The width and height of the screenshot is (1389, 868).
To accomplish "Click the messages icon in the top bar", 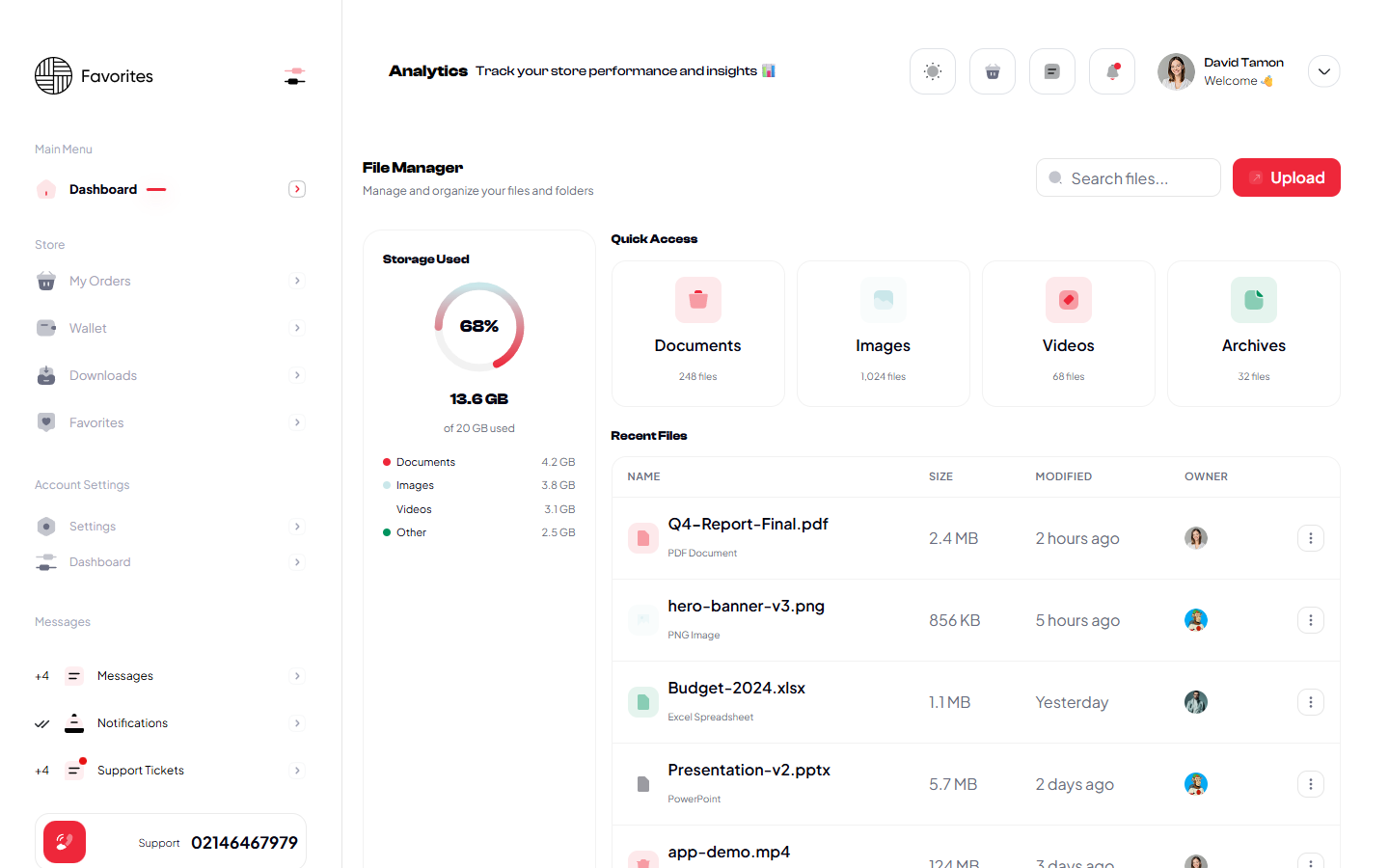I will tap(1051, 70).
